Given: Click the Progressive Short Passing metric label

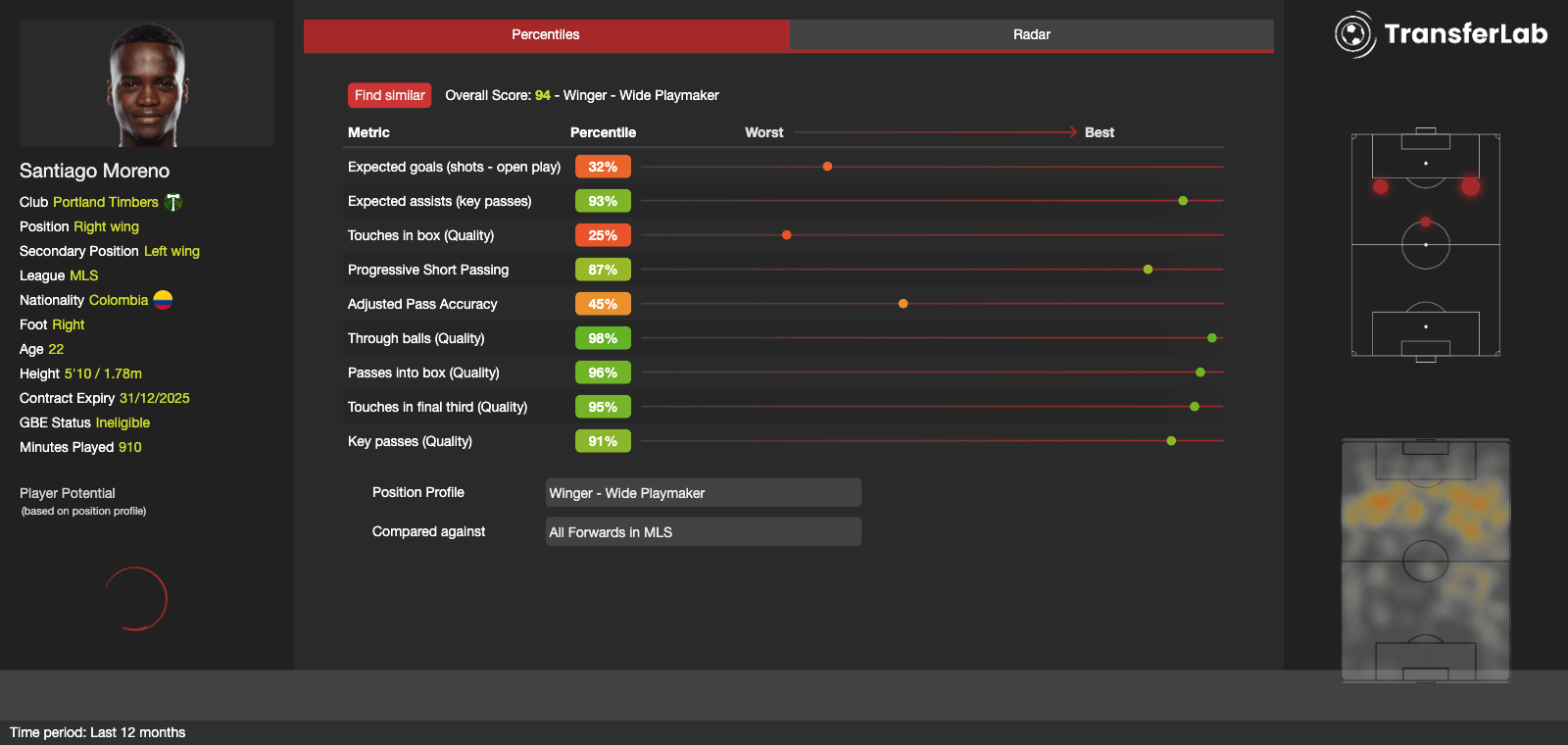Looking at the screenshot, I should (x=428, y=270).
